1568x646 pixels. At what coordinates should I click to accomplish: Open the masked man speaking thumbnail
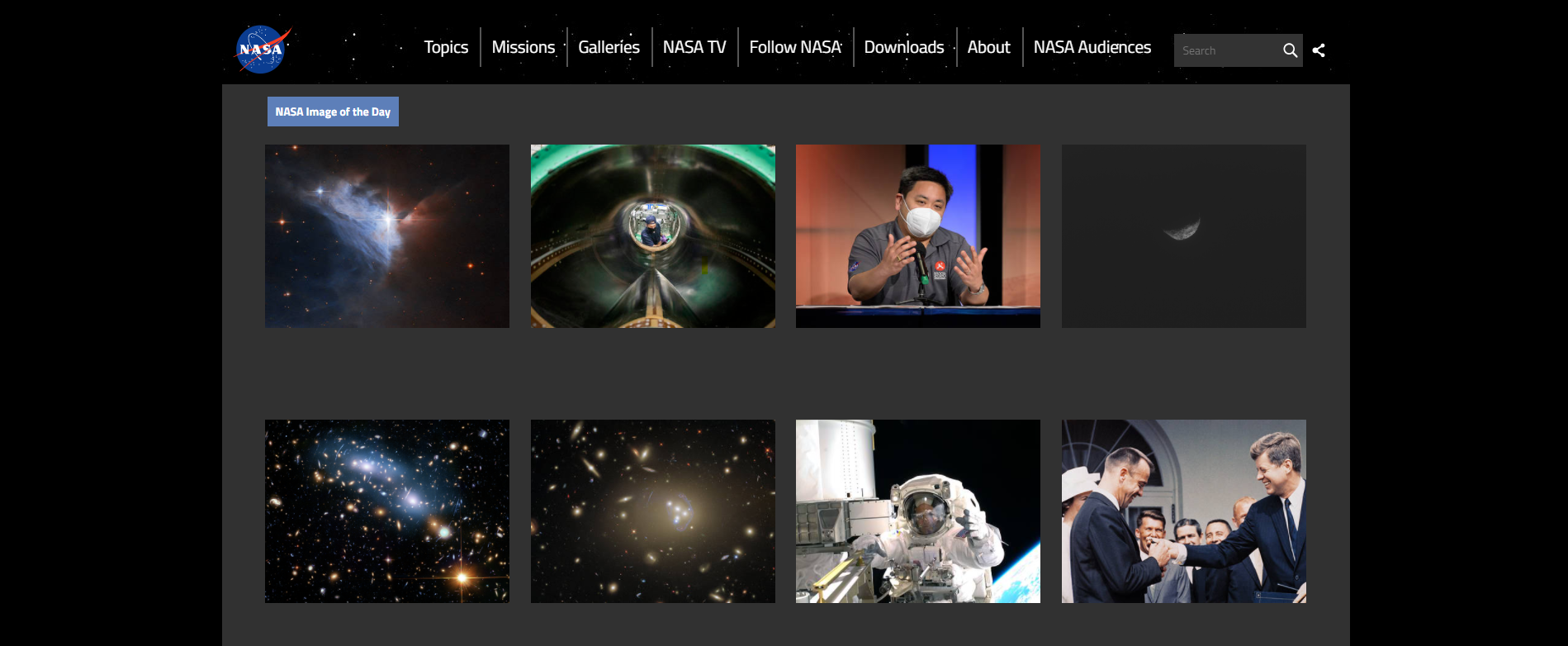point(918,236)
